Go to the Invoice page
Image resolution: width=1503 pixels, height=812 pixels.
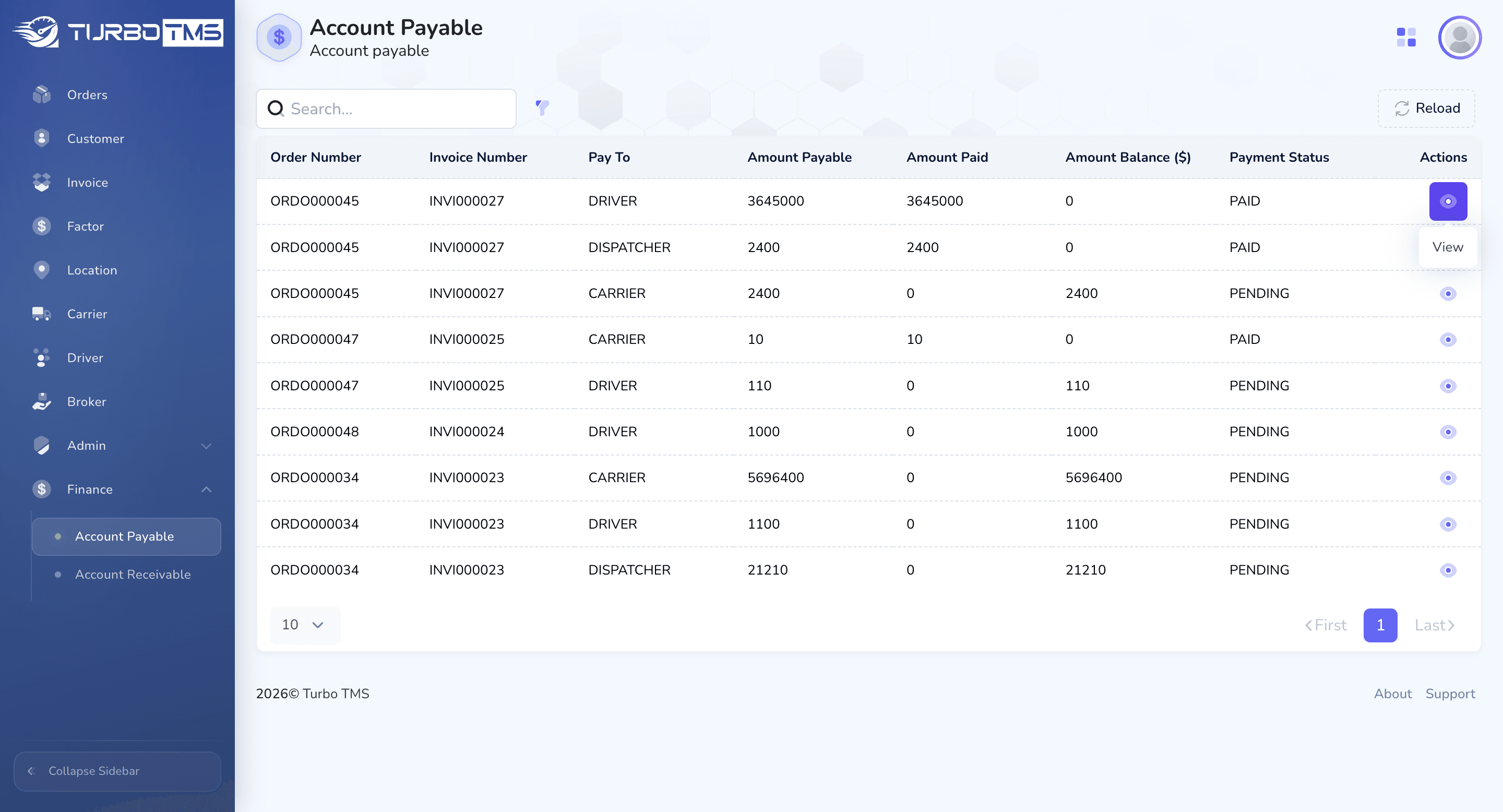pos(87,183)
